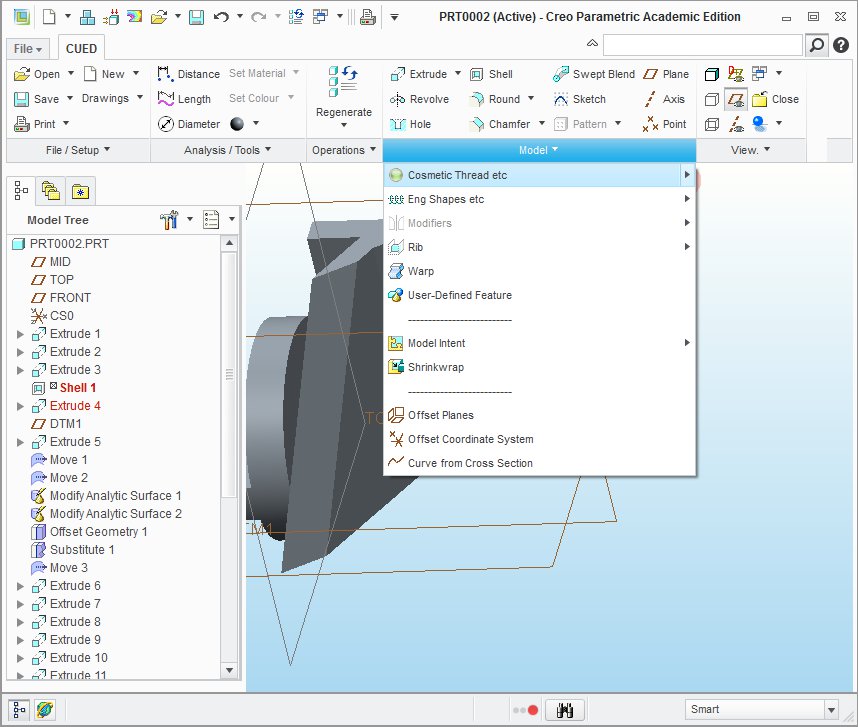
Task: Open the Sketch tool
Action: pyautogui.click(x=580, y=99)
